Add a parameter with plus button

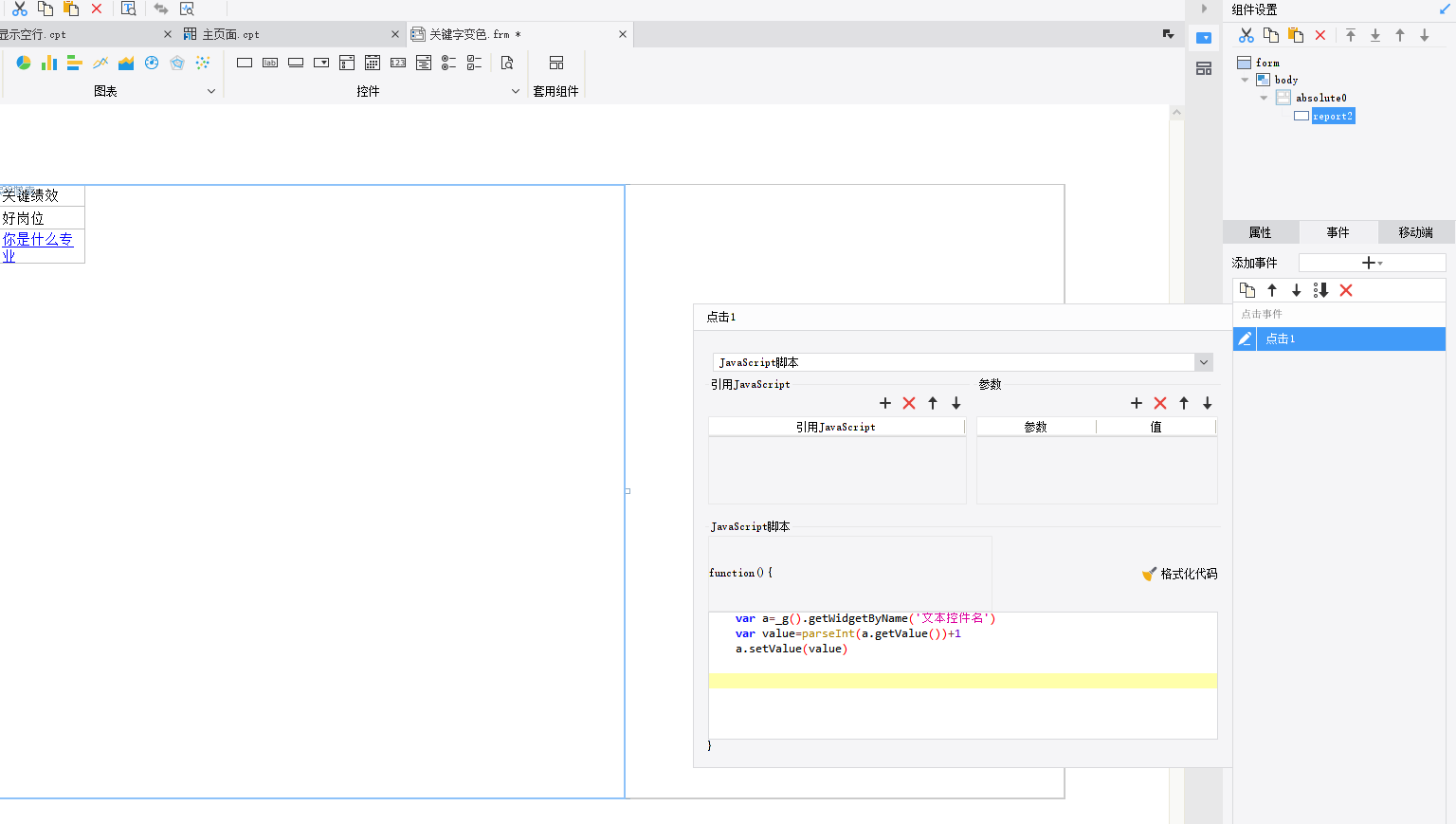click(1137, 403)
